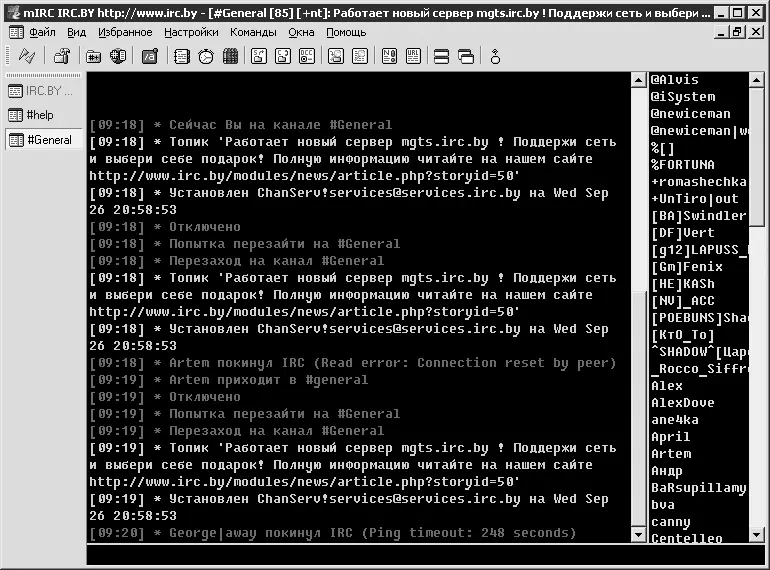Open the Вид menu
Image resolution: width=770 pixels, height=570 pixels.
coord(77,32)
